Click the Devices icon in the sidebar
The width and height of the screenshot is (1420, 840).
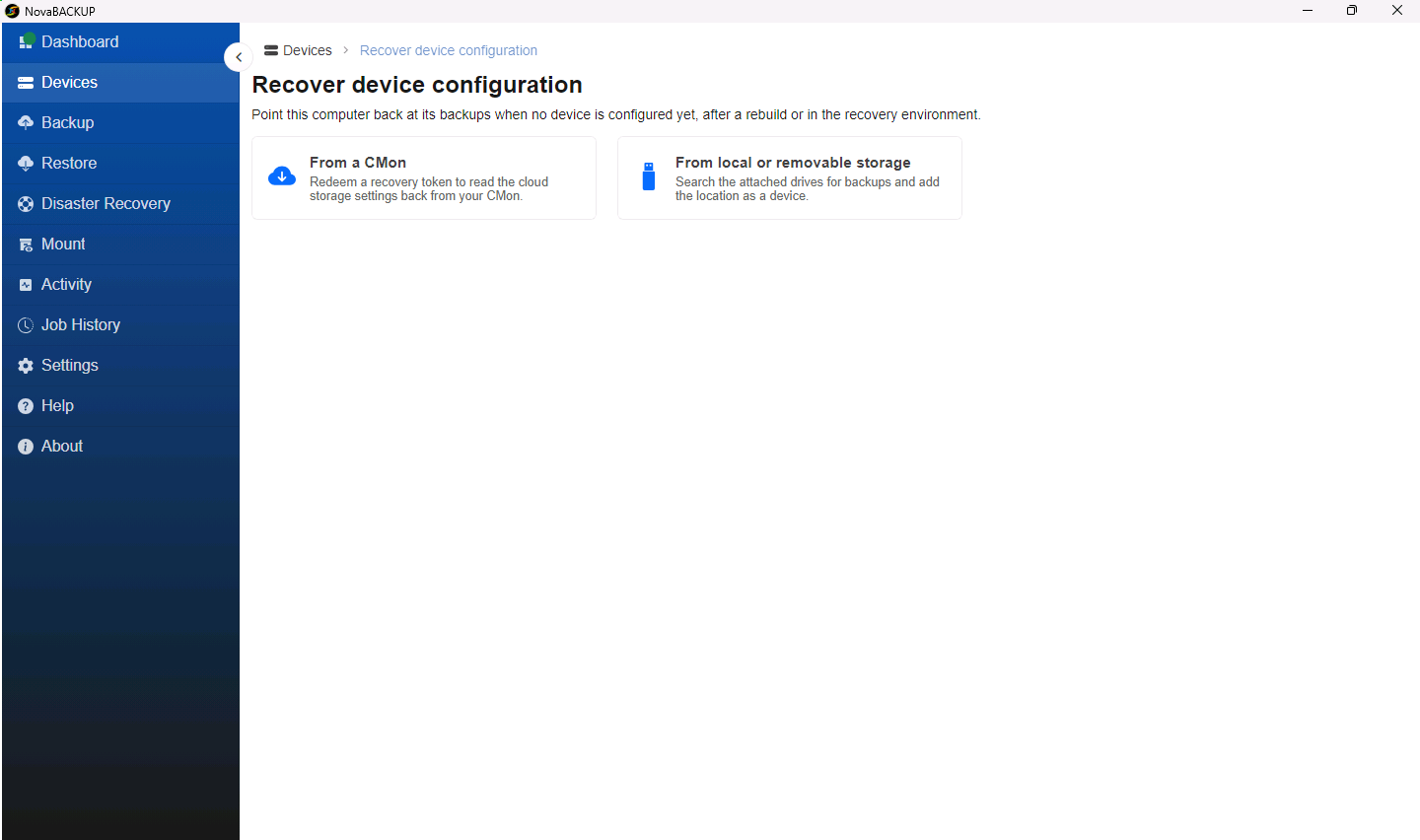click(26, 83)
